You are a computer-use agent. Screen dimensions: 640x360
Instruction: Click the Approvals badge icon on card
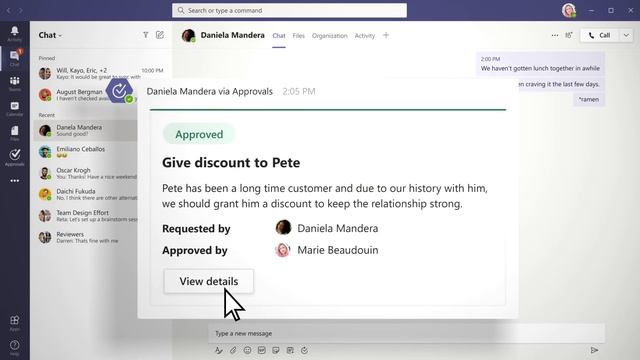coord(120,91)
